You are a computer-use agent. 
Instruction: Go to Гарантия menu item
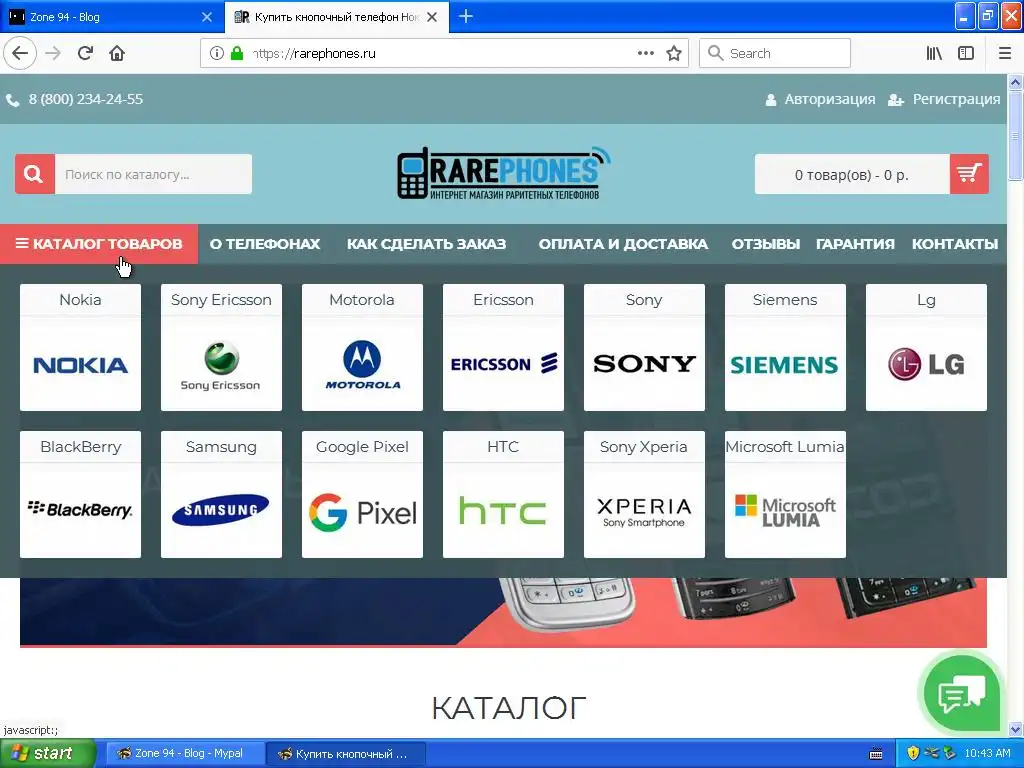click(855, 244)
